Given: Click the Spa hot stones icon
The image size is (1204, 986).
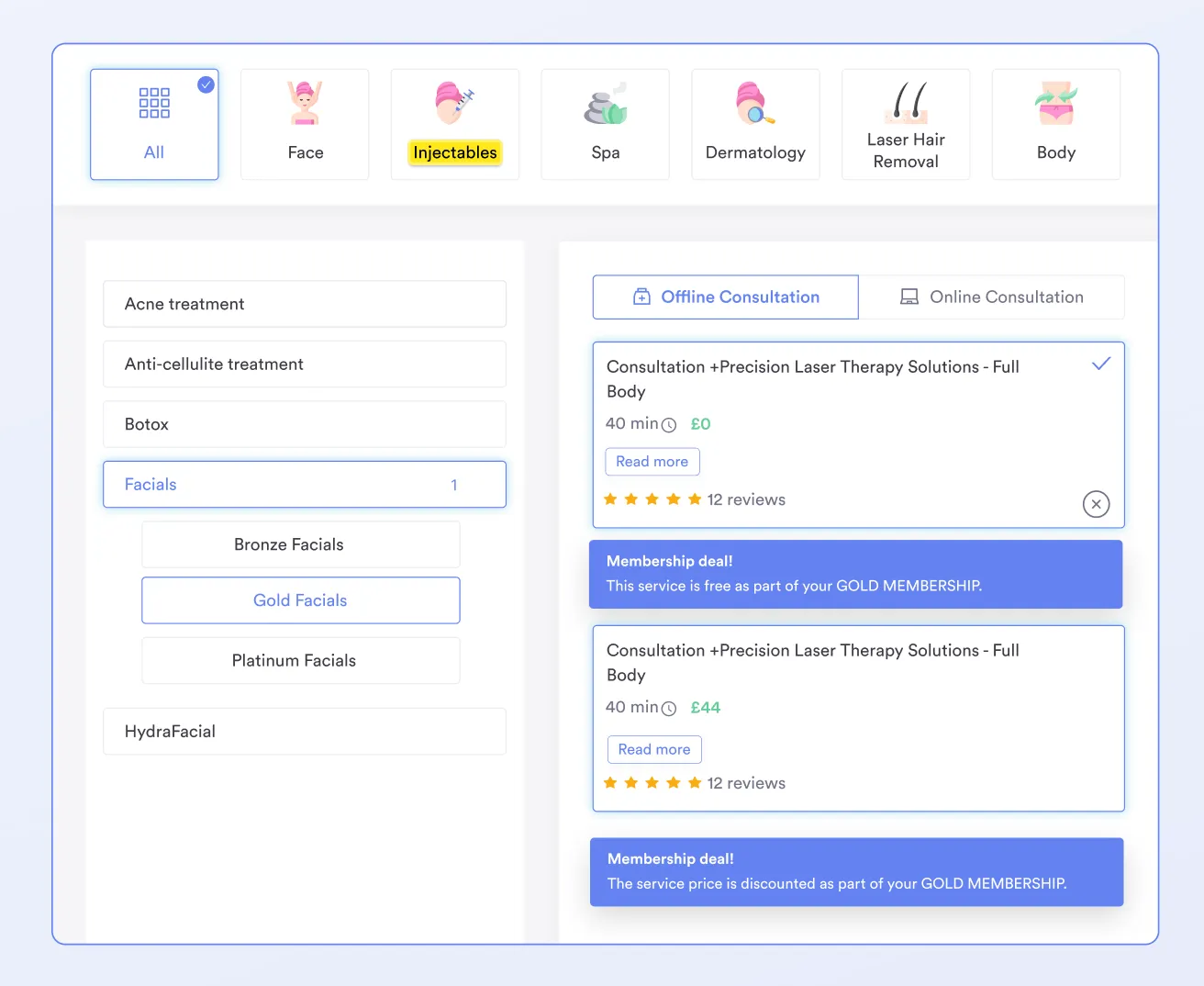Looking at the screenshot, I should [606, 103].
